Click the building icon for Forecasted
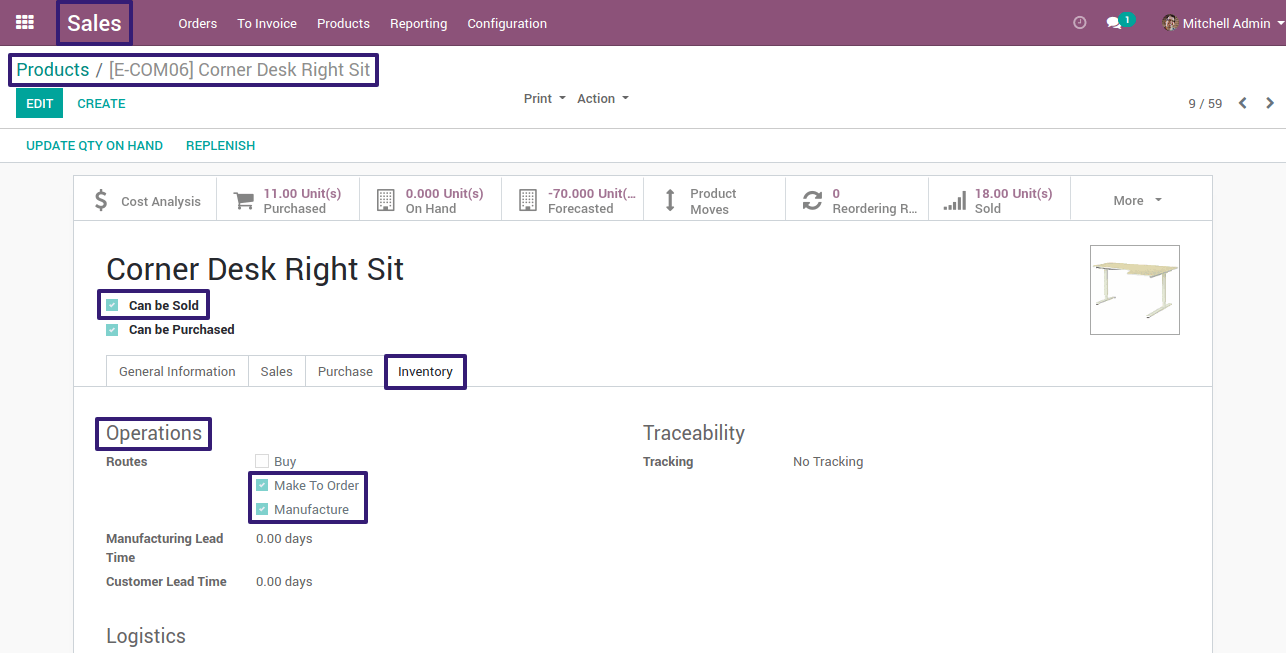This screenshot has height=653, width=1286. (x=528, y=200)
